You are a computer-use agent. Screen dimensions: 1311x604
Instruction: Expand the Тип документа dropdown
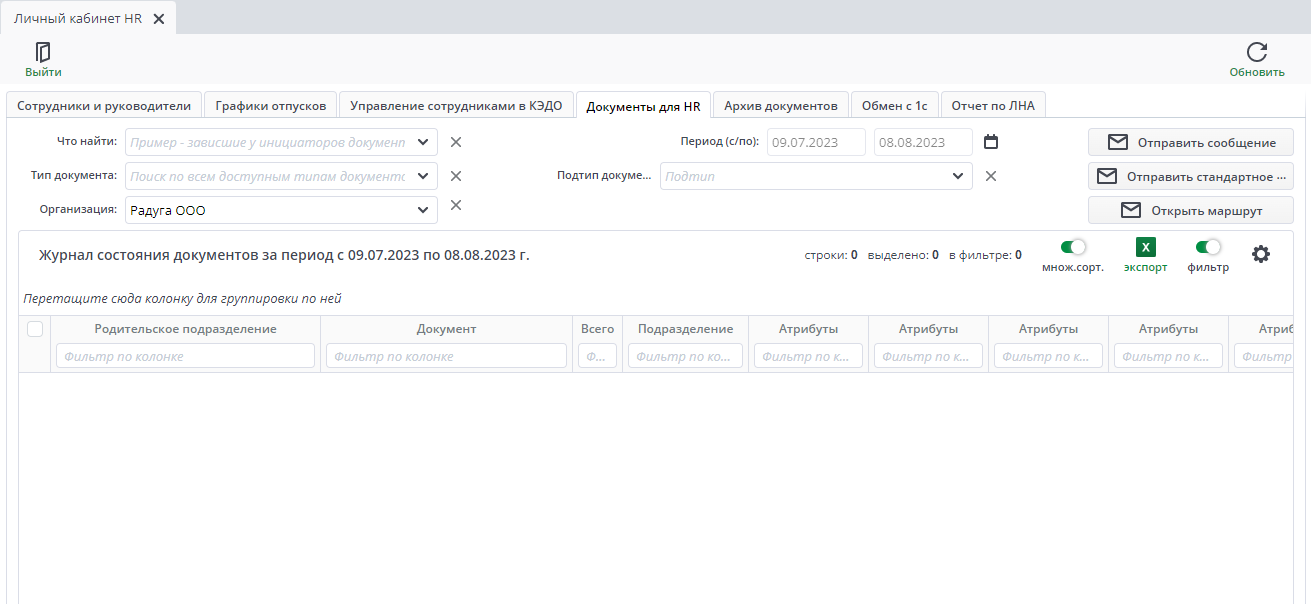coord(423,176)
